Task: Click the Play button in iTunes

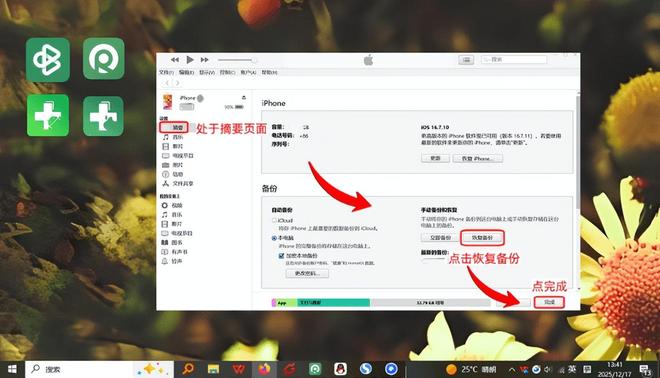Action: pos(190,60)
